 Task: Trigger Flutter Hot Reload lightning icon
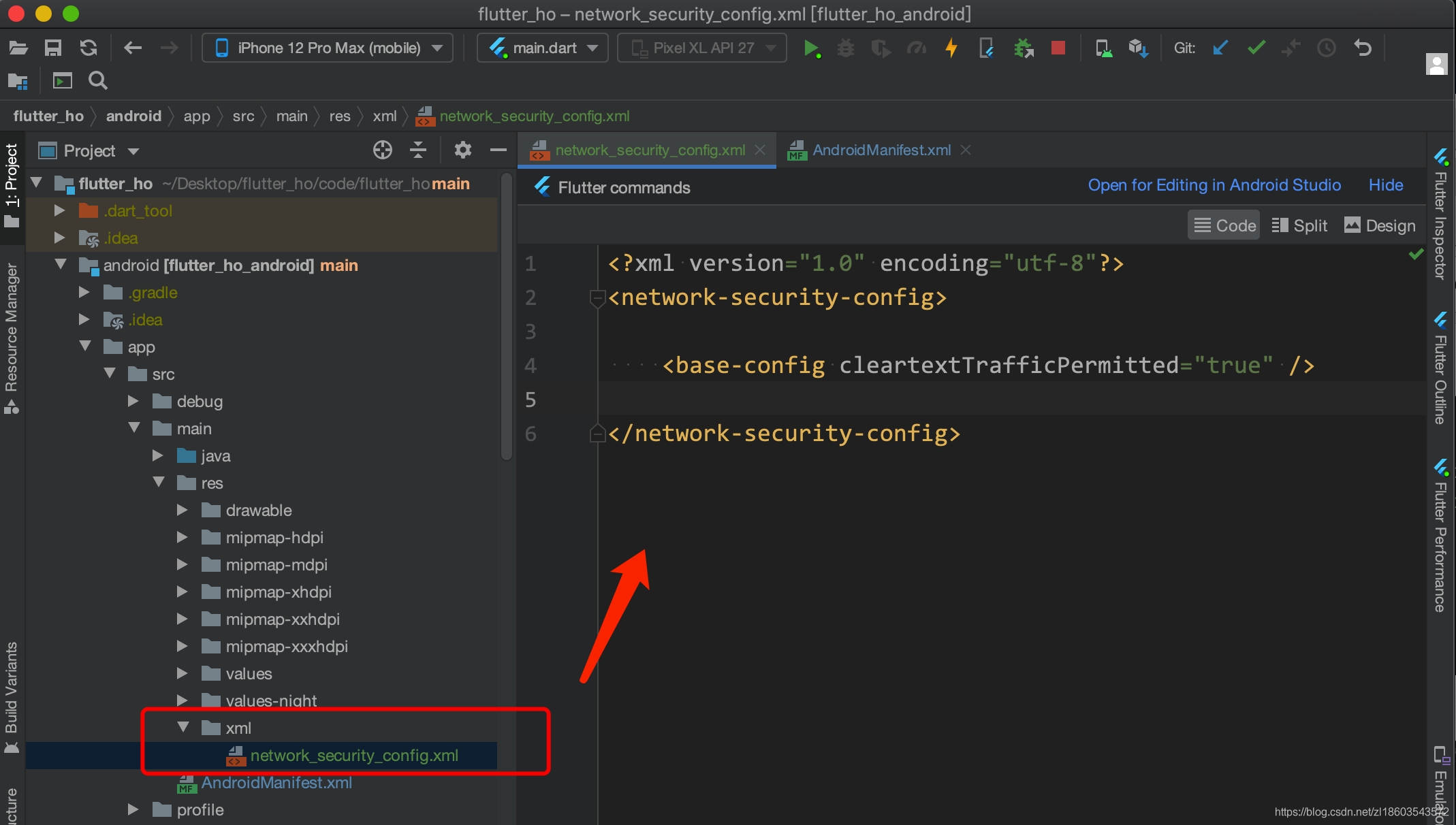click(951, 48)
